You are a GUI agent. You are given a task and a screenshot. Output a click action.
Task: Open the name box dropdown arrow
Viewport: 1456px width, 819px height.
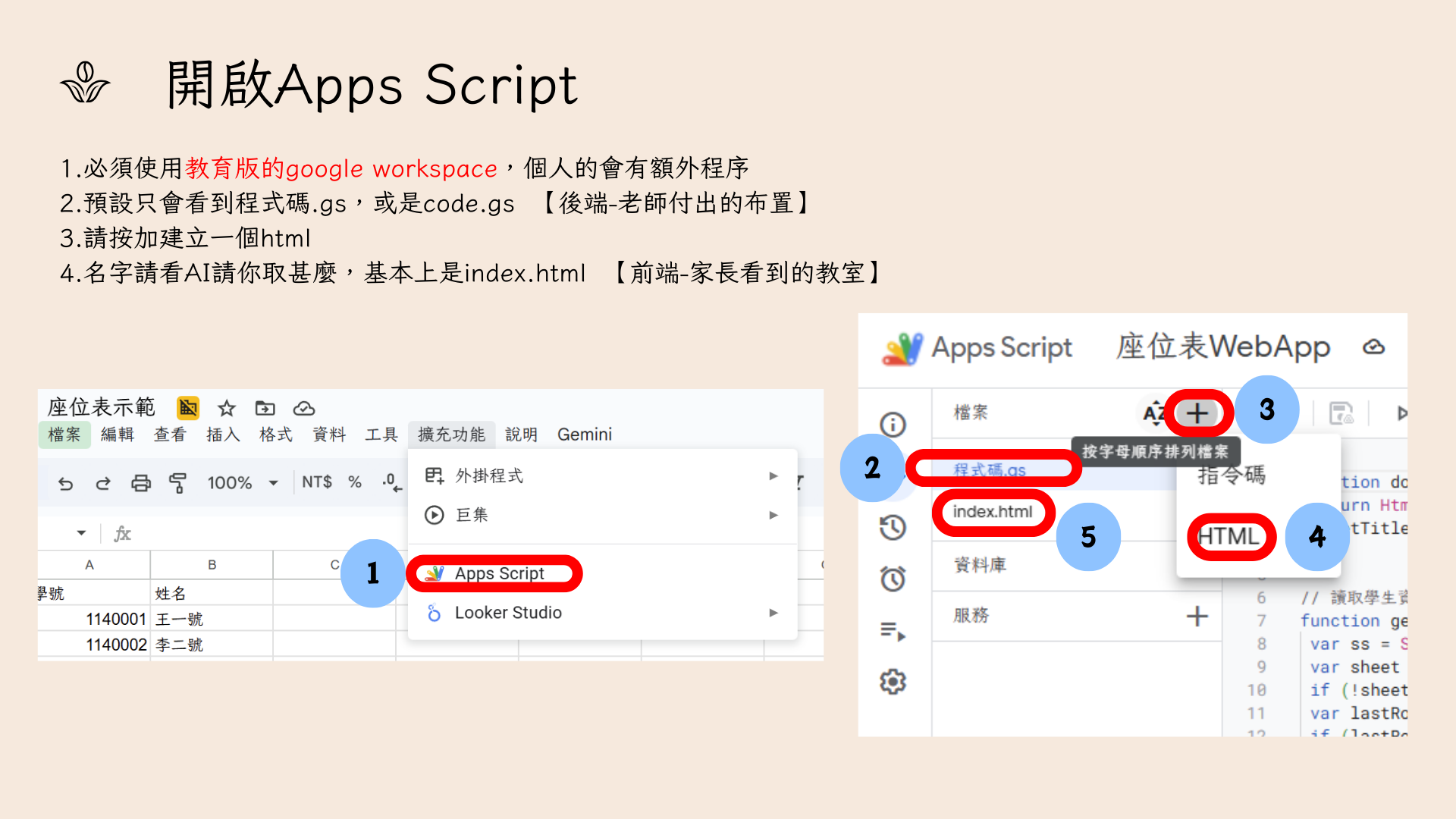[81, 533]
